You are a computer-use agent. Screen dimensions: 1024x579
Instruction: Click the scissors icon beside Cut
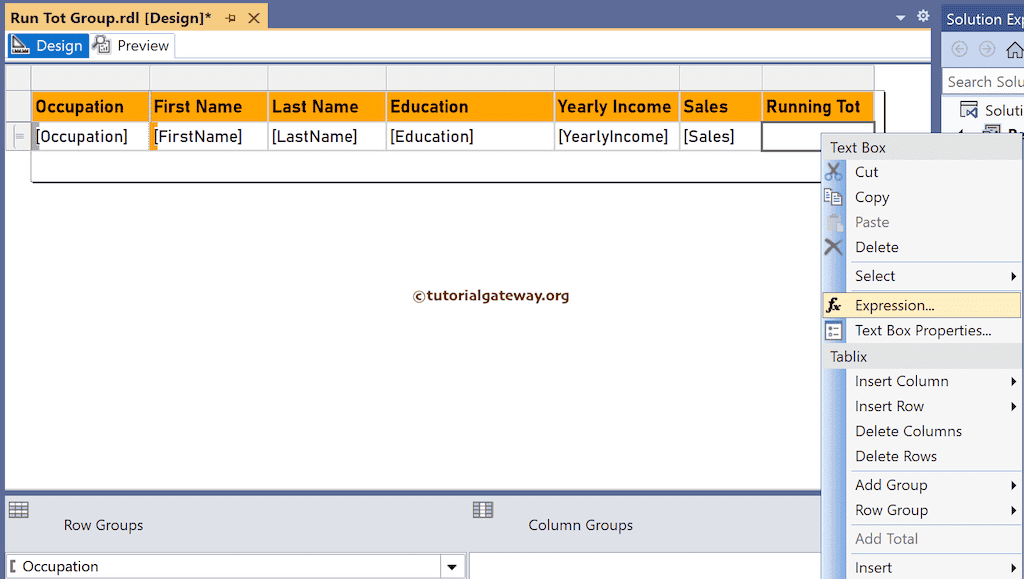coord(835,172)
